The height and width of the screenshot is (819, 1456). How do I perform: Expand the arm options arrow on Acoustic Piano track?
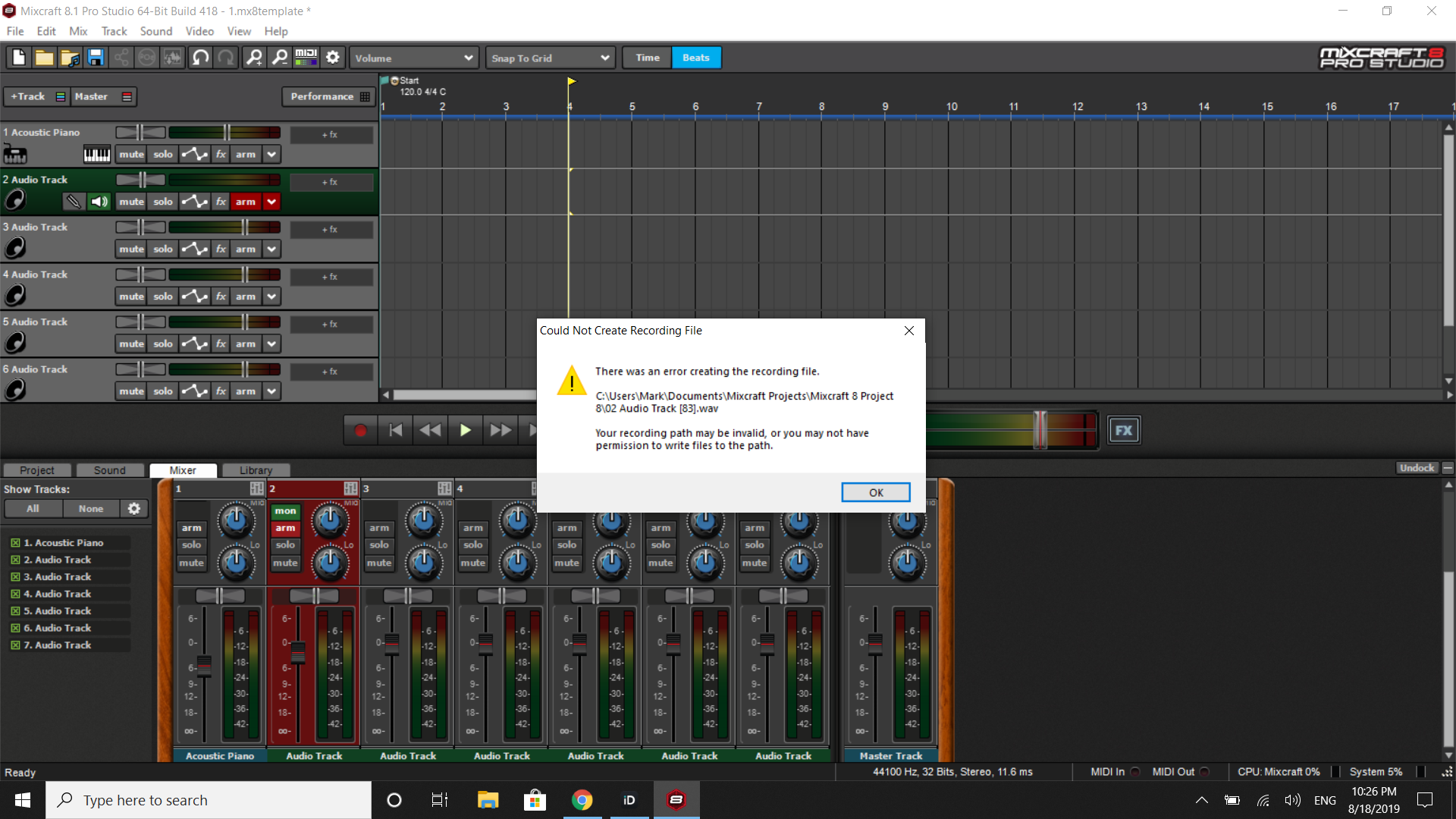271,155
